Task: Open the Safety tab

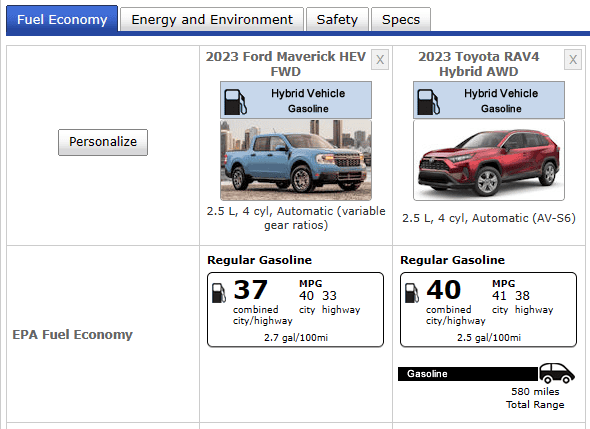Action: pyautogui.click(x=337, y=20)
